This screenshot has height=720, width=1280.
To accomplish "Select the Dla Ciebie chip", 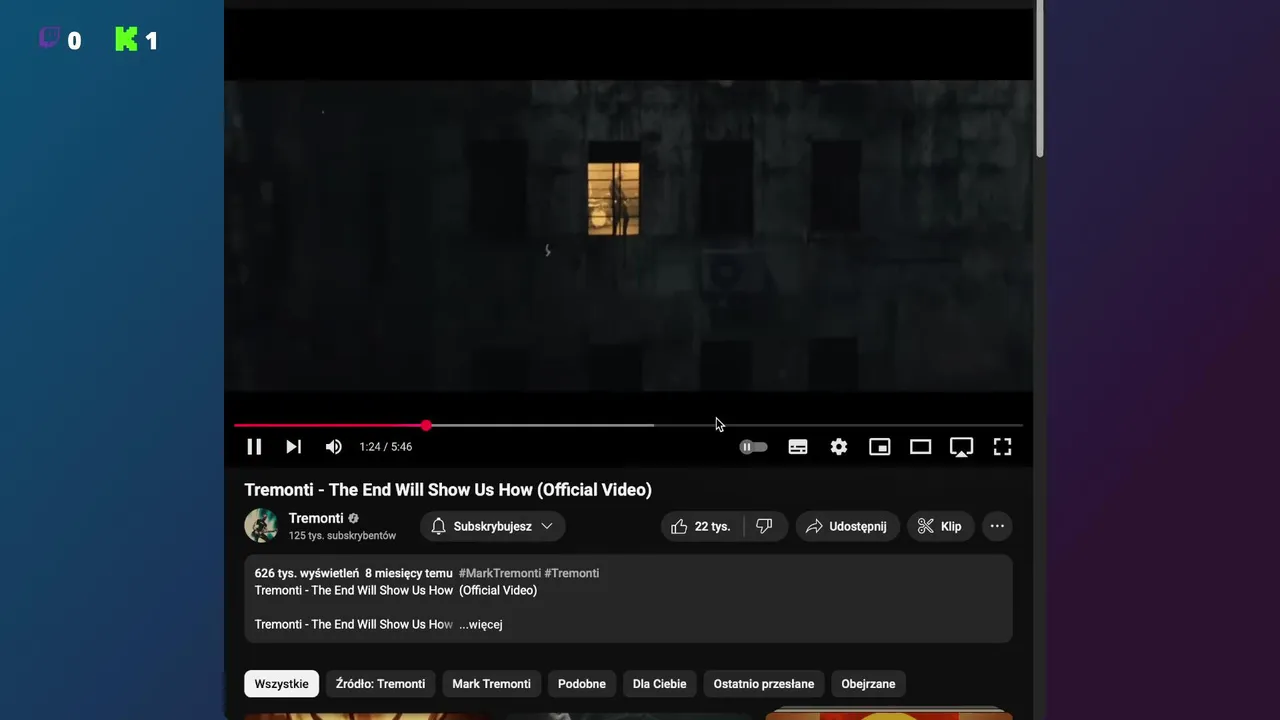I will pyautogui.click(x=660, y=684).
